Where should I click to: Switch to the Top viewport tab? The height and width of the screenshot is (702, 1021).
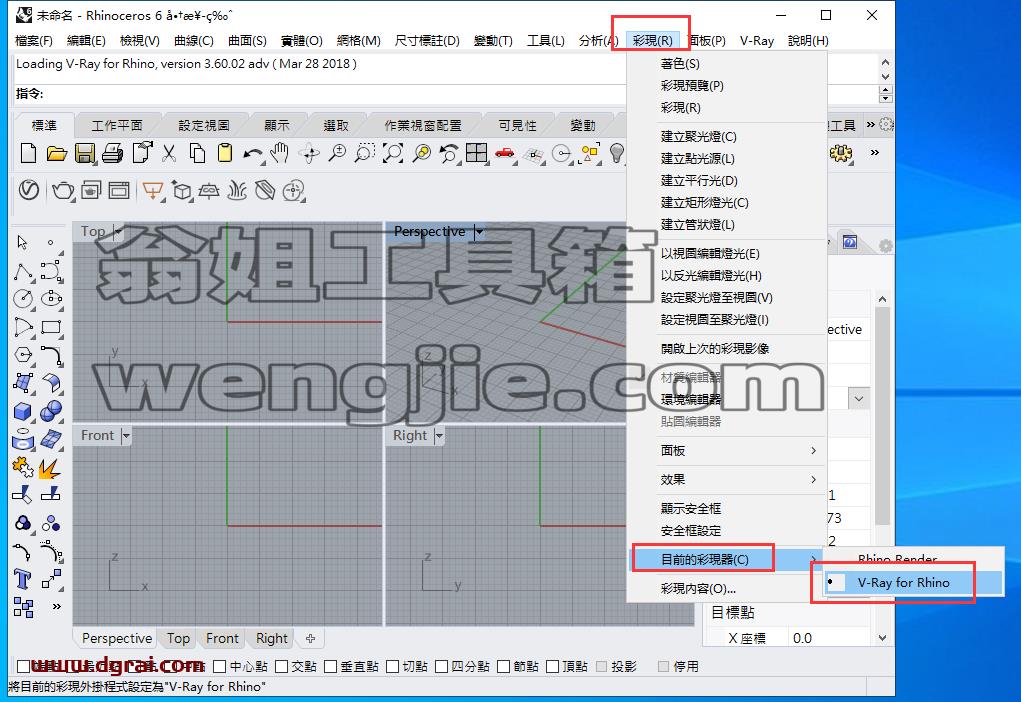pyautogui.click(x=178, y=639)
